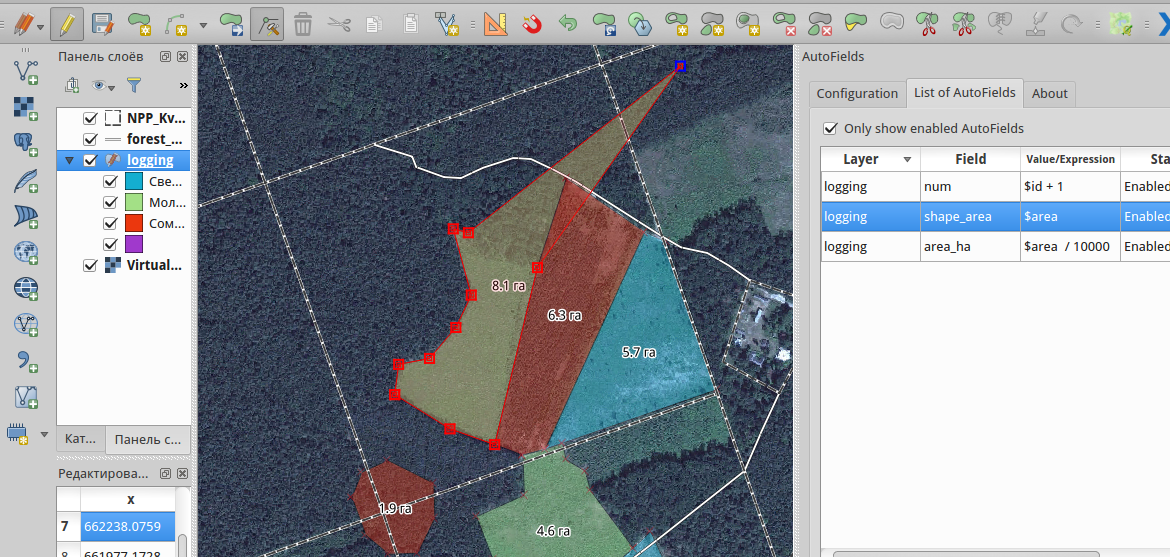Uncheck the logging layer checkbox
The width and height of the screenshot is (1170, 557).
91,160
